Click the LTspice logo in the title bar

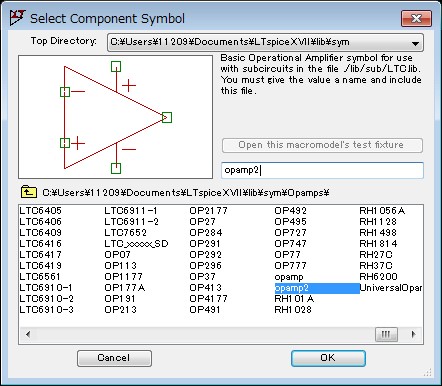(17, 18)
